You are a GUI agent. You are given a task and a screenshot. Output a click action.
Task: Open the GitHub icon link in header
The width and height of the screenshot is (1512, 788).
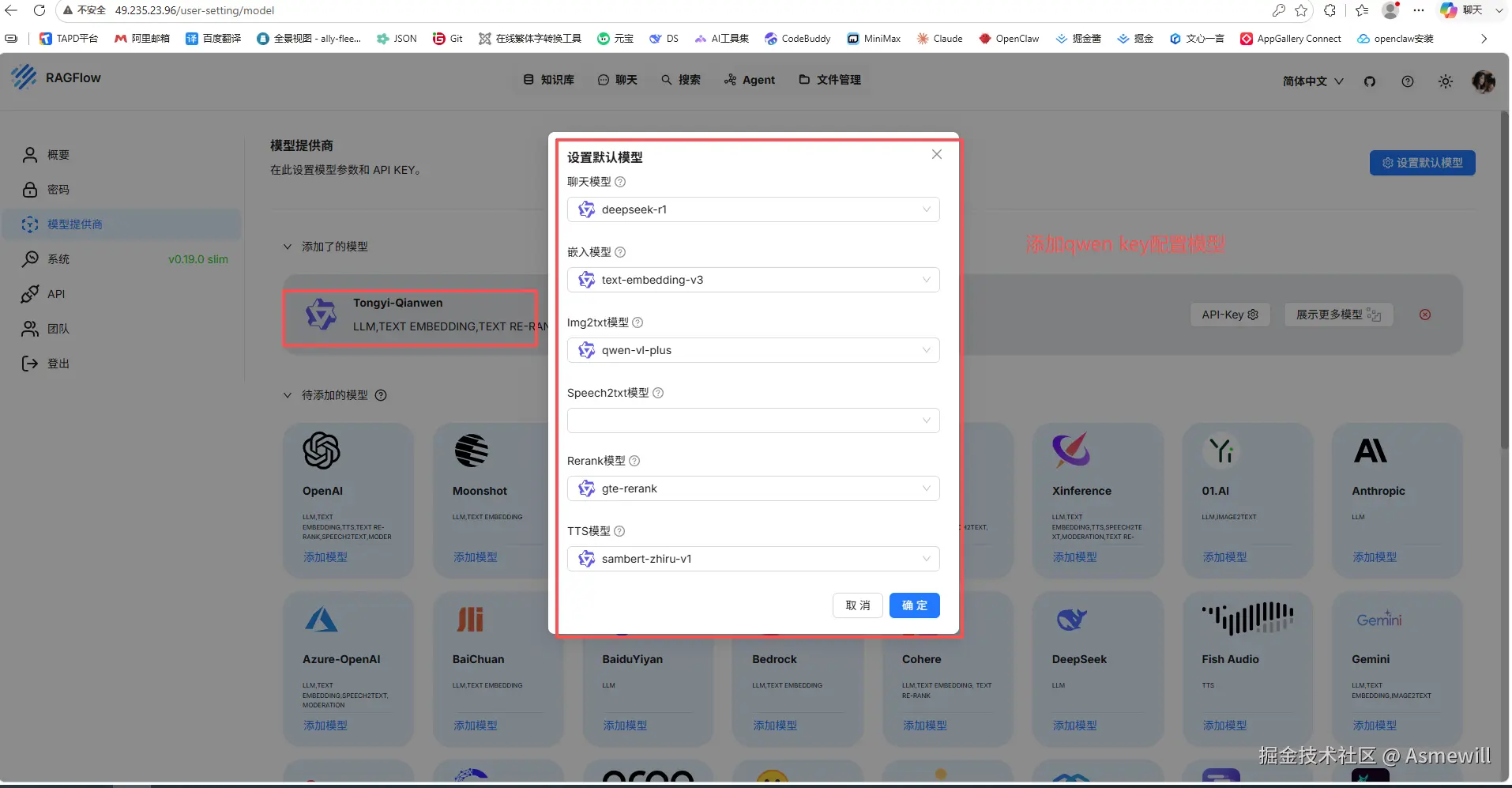(x=1370, y=81)
